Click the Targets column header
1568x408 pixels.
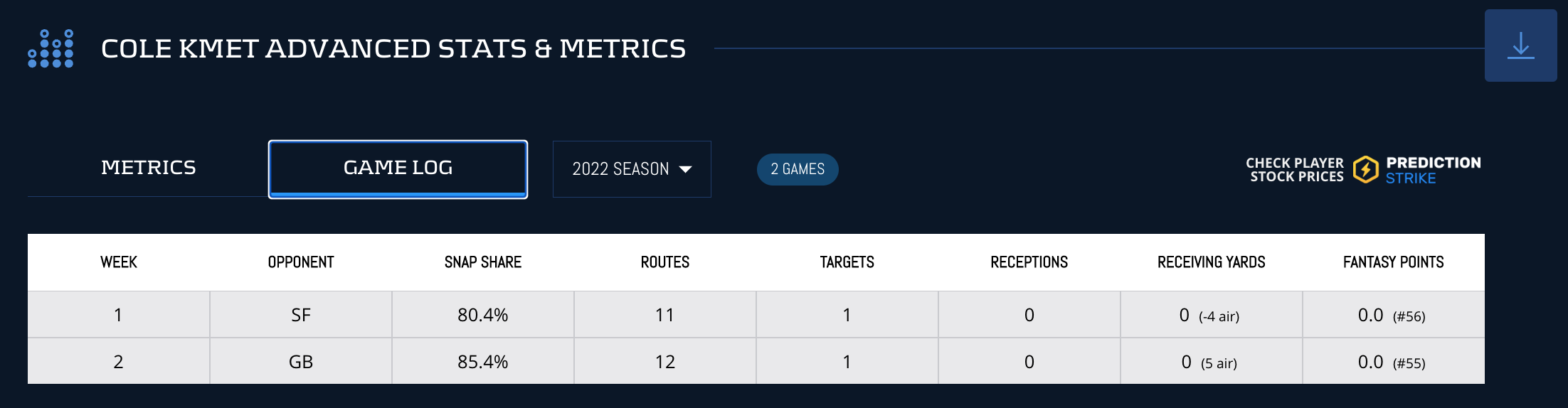click(x=847, y=262)
